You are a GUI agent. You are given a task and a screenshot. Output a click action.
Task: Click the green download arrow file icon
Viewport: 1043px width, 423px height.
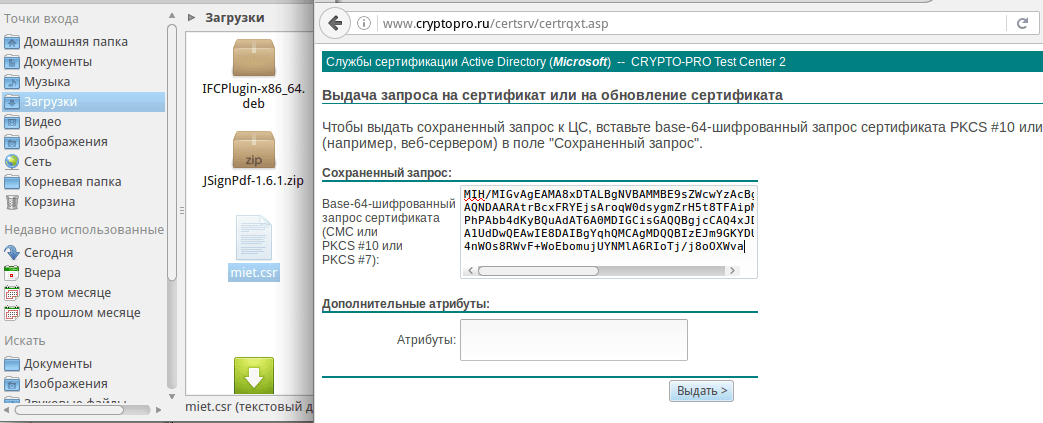253,376
